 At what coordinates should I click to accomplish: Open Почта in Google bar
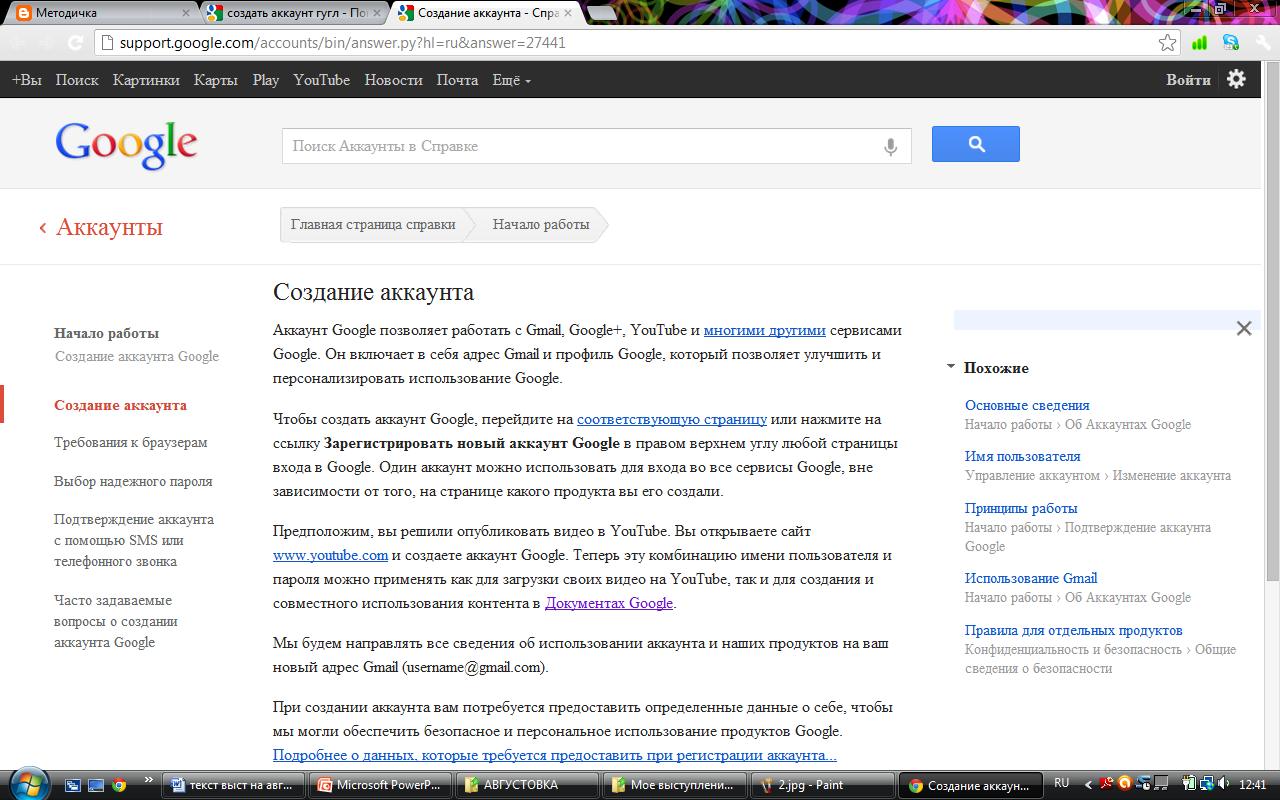point(457,80)
